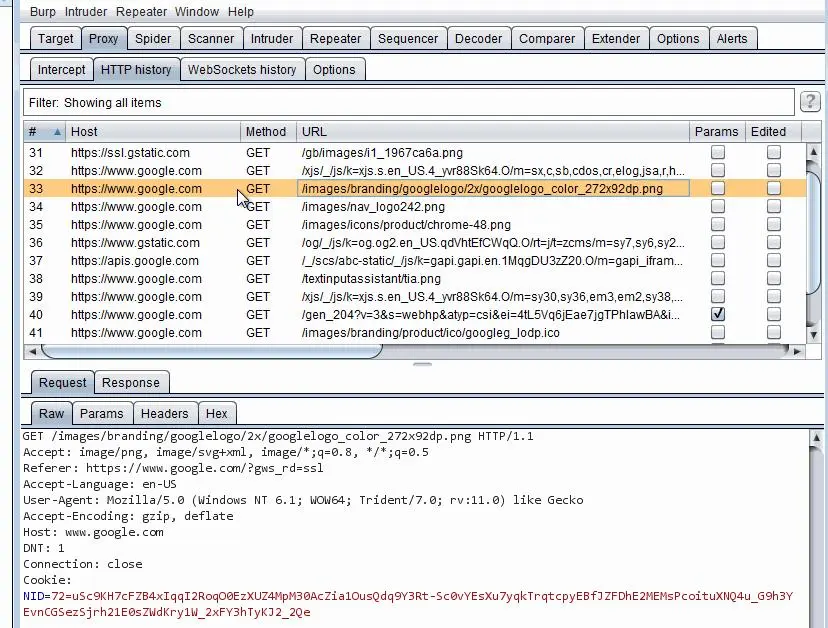Click the request pane scroll up arrow
This screenshot has width=828, height=628.
point(816,437)
